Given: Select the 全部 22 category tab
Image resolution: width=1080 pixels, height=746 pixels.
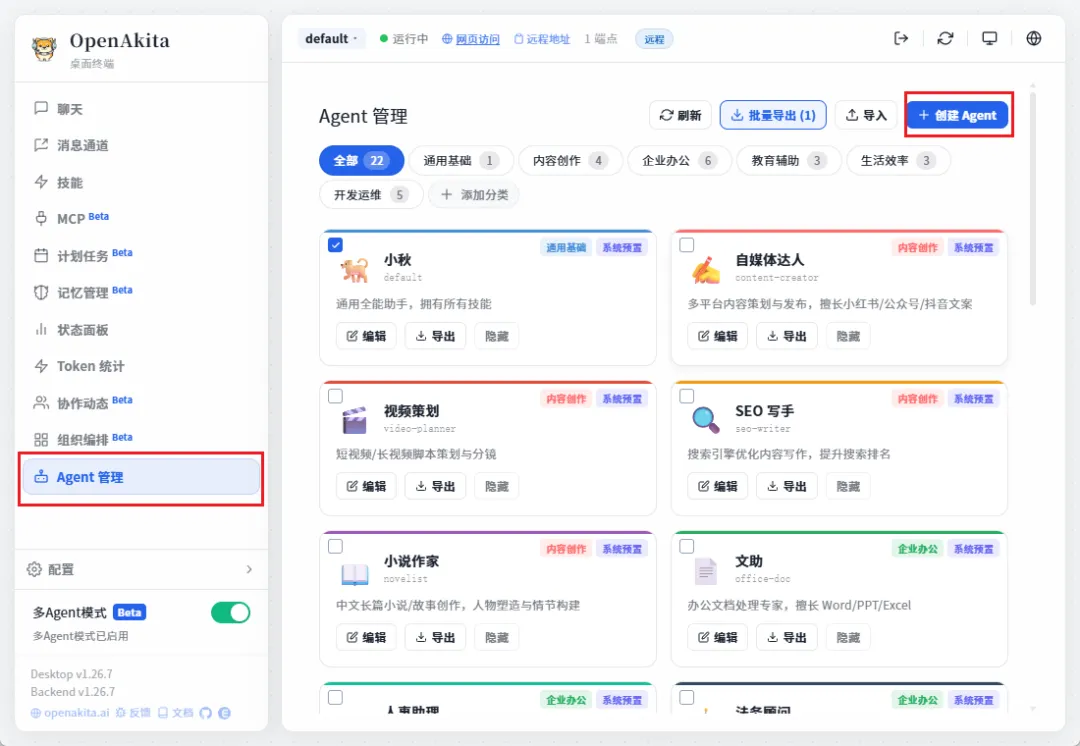Looking at the screenshot, I should coord(361,160).
